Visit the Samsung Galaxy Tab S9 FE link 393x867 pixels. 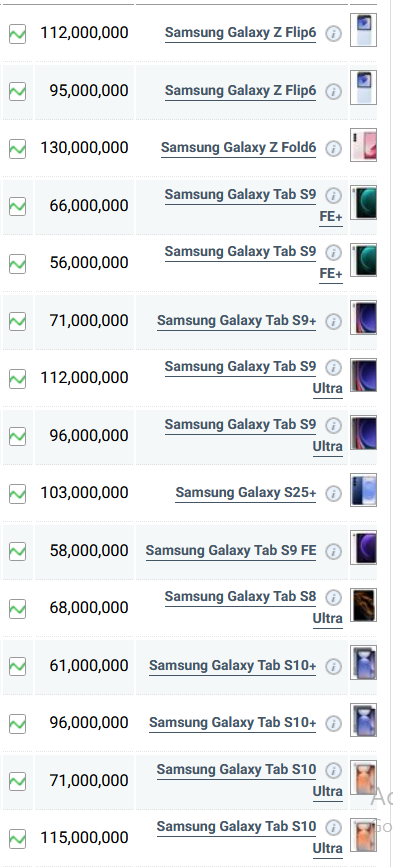tap(231, 550)
